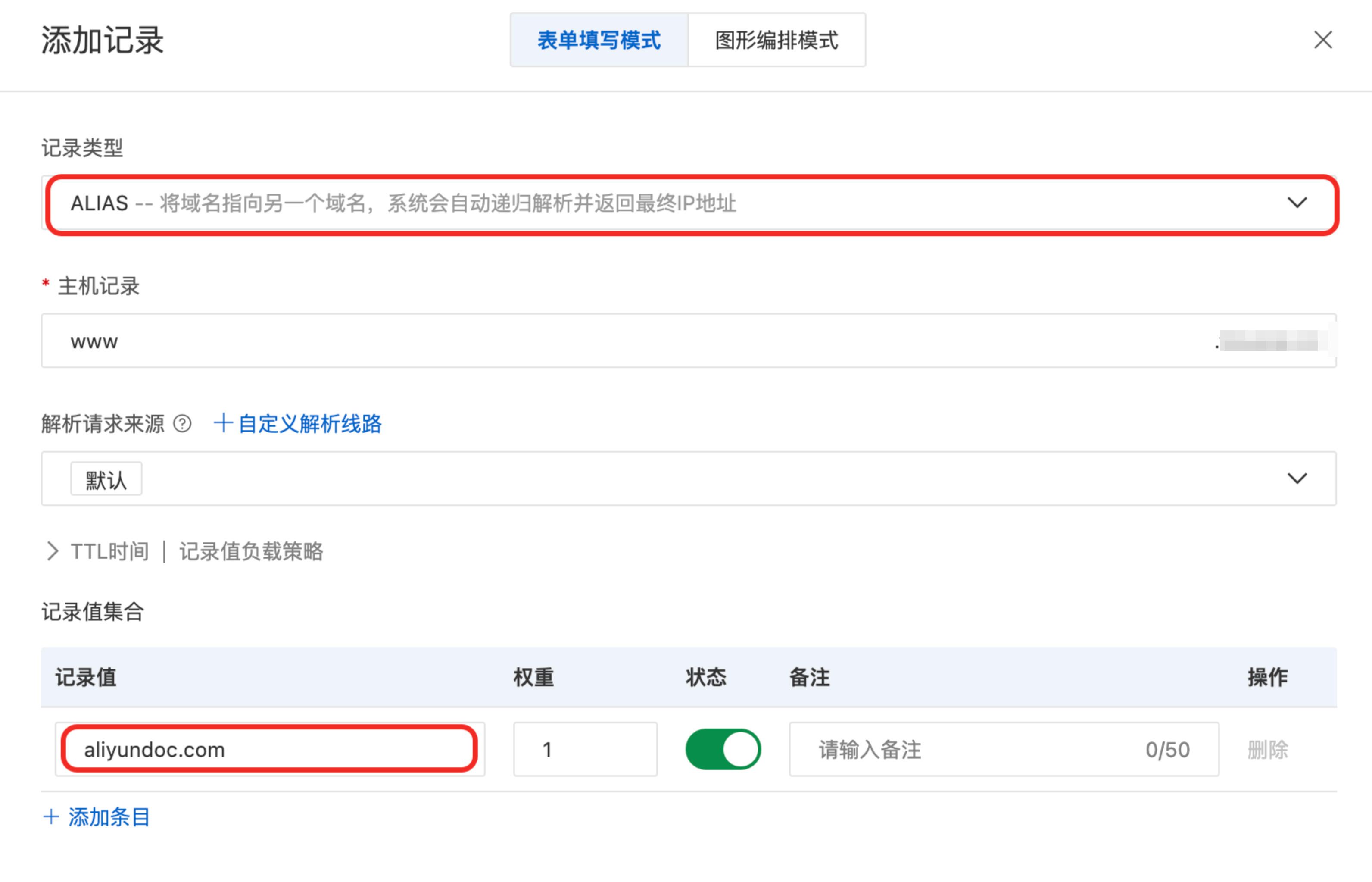Click 删除 to remove the record entry
Image resolution: width=1372 pixels, height=882 pixels.
pyautogui.click(x=1267, y=750)
